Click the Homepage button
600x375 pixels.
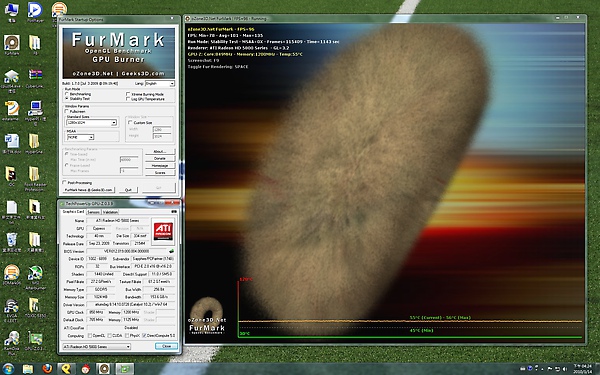(160, 166)
